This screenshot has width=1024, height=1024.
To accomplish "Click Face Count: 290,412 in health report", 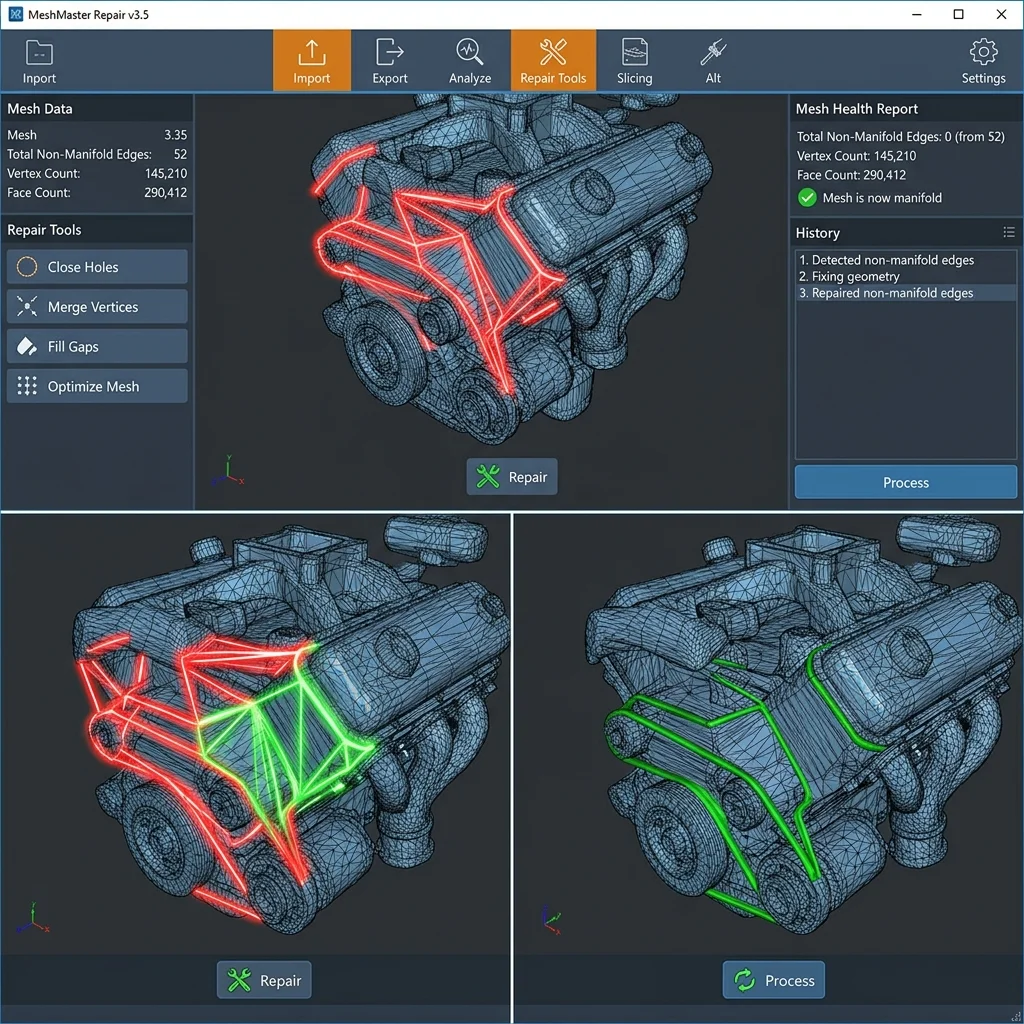I will pos(851,175).
